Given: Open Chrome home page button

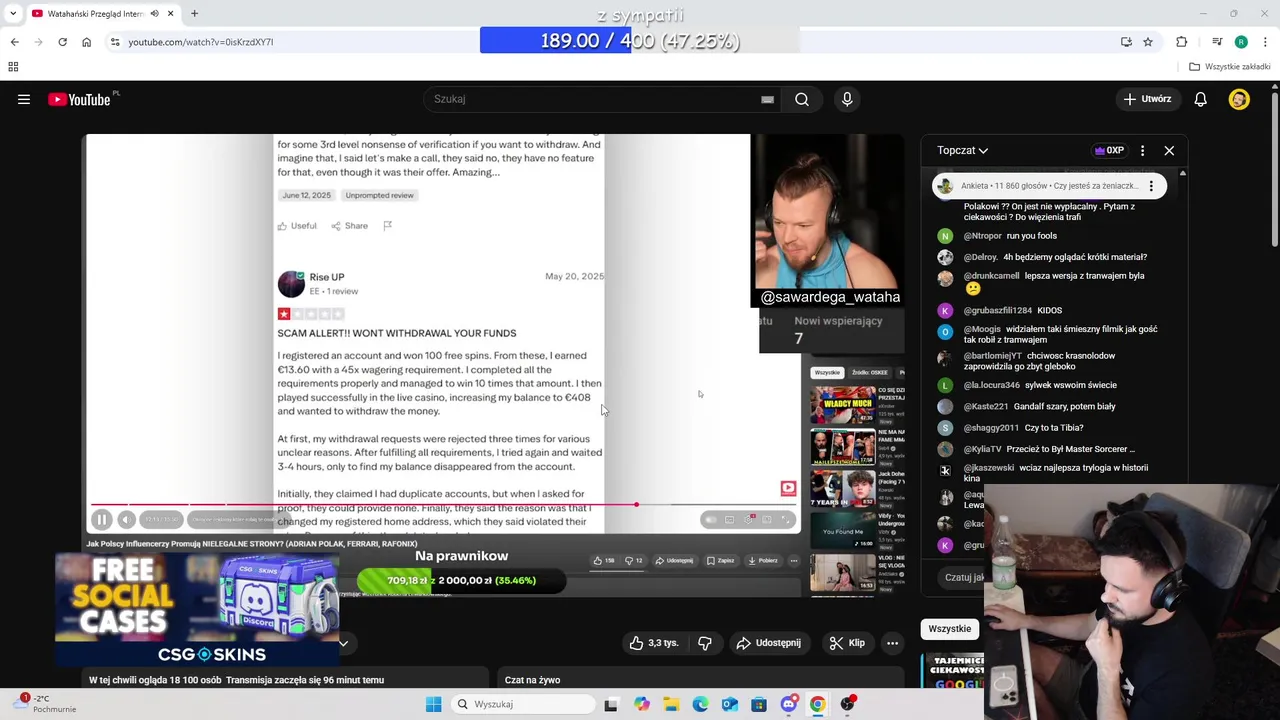Looking at the screenshot, I should 87,42.
